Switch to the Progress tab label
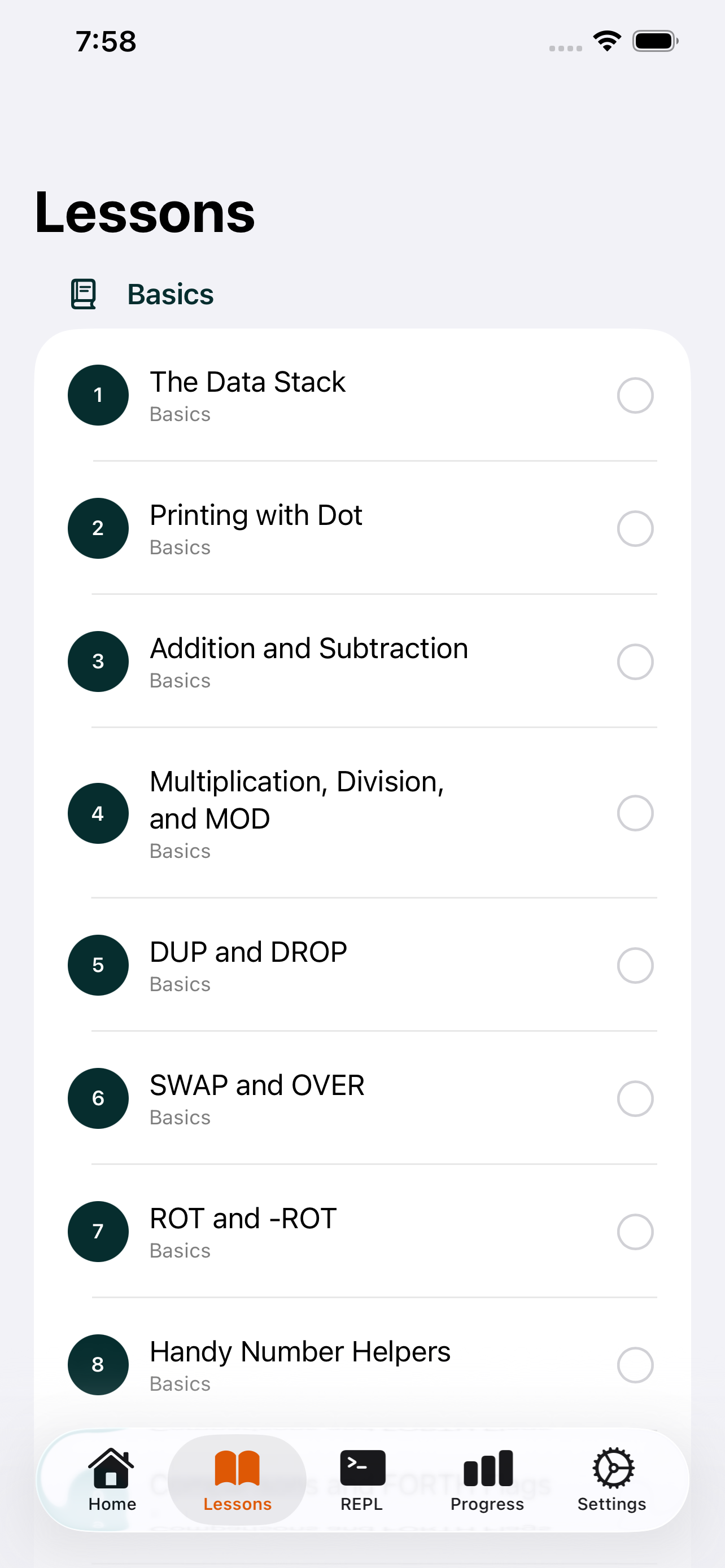This screenshot has width=725, height=1568. click(x=487, y=1504)
